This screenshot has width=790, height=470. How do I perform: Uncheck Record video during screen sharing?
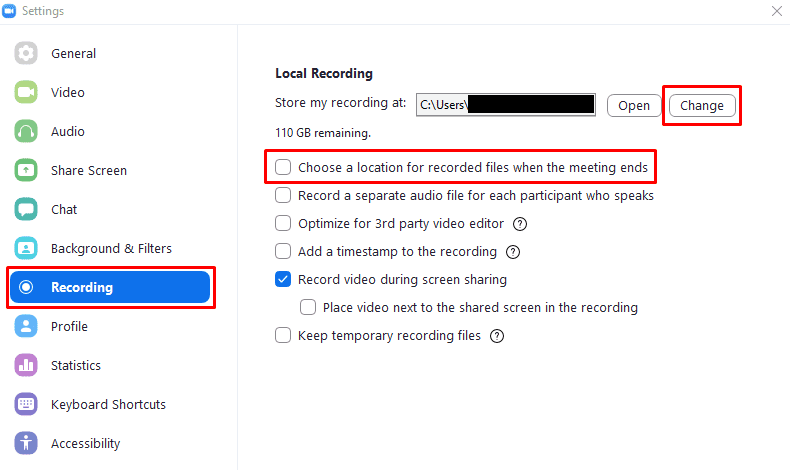[284, 280]
